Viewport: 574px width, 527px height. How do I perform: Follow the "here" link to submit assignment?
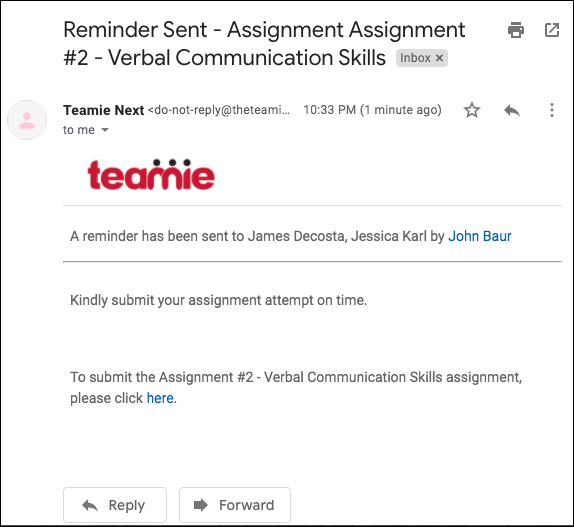click(160, 398)
